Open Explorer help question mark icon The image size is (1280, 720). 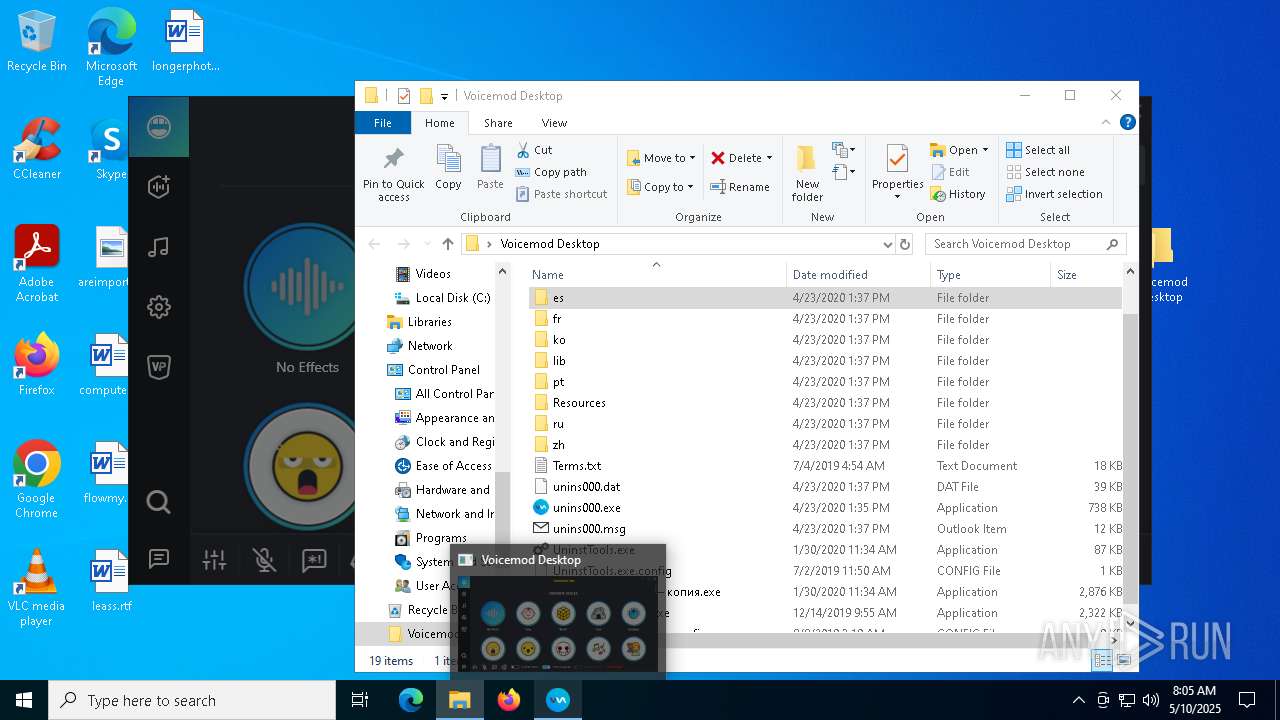(x=1127, y=123)
